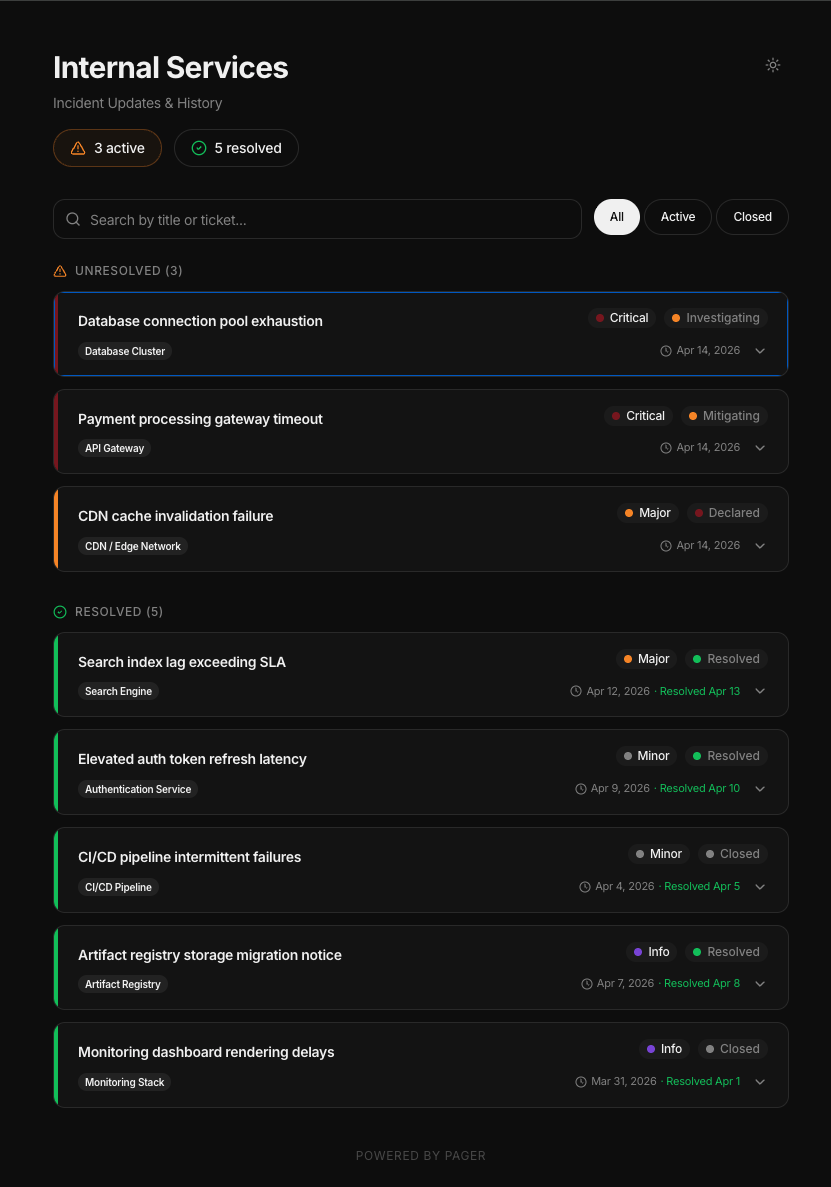Viewport: 831px width, 1187px height.
Task: Toggle the 3 active incidents filter chip
Action: (x=107, y=147)
